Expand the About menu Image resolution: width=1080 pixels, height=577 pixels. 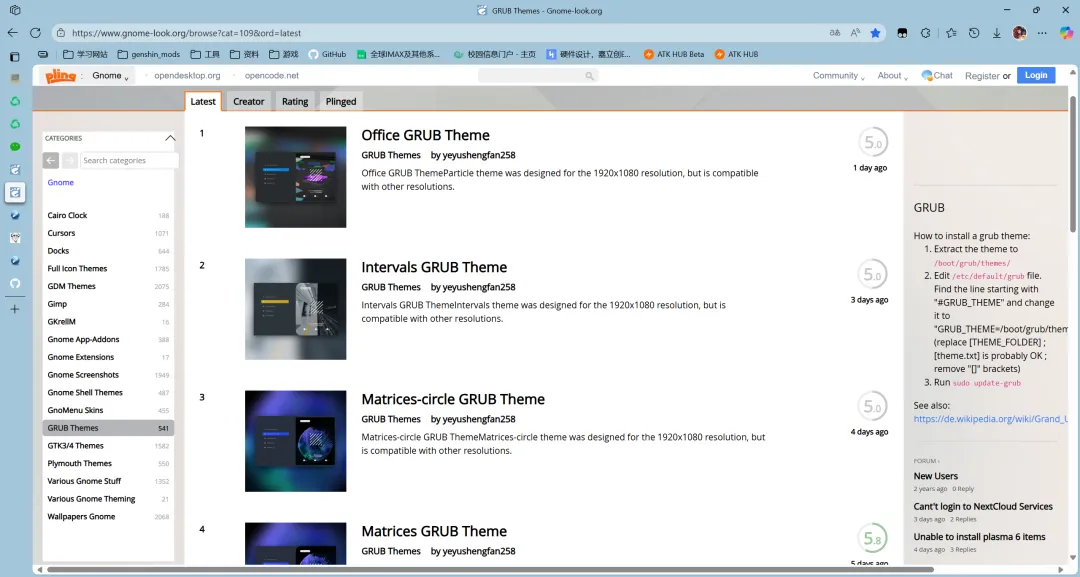[892, 76]
